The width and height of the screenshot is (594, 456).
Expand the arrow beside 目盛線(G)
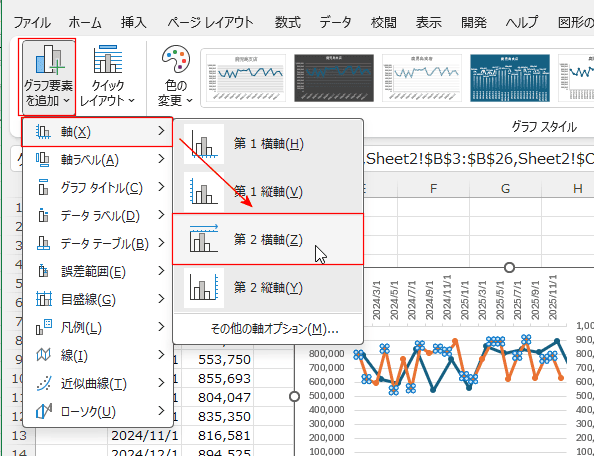point(162,299)
